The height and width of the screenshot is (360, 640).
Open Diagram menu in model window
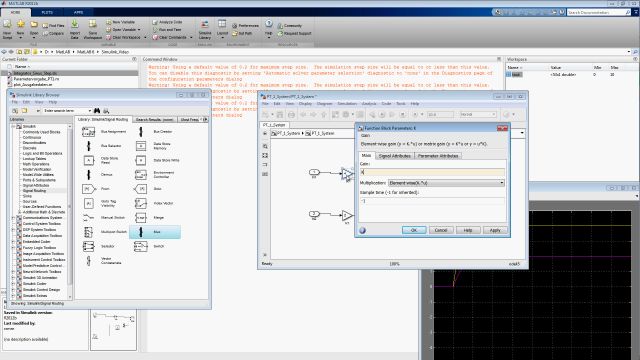pyautogui.click(x=324, y=104)
